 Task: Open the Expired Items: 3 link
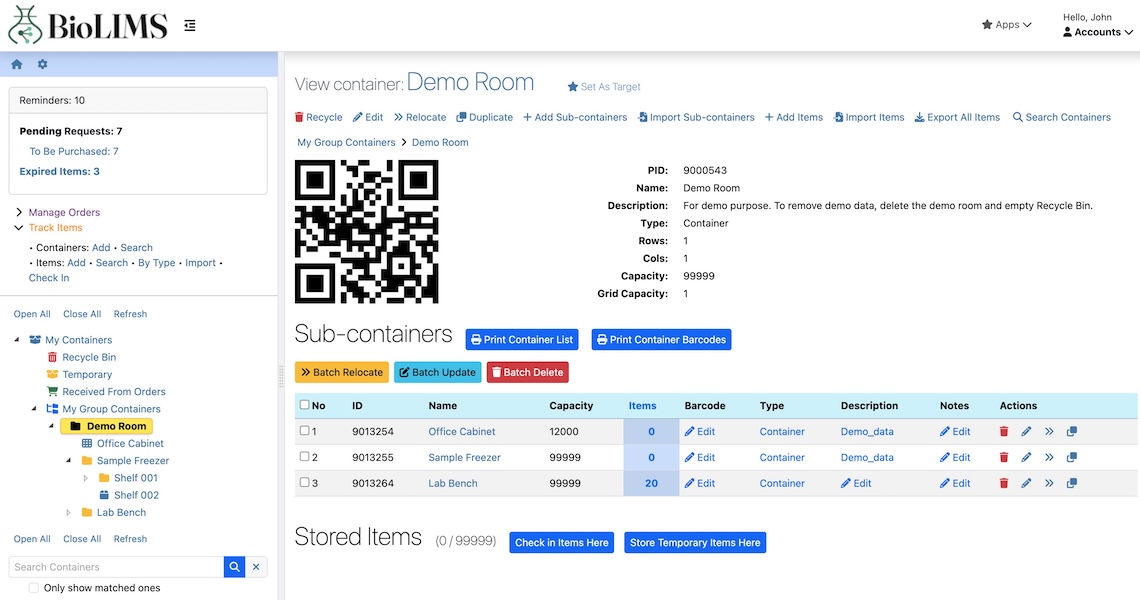[60, 172]
